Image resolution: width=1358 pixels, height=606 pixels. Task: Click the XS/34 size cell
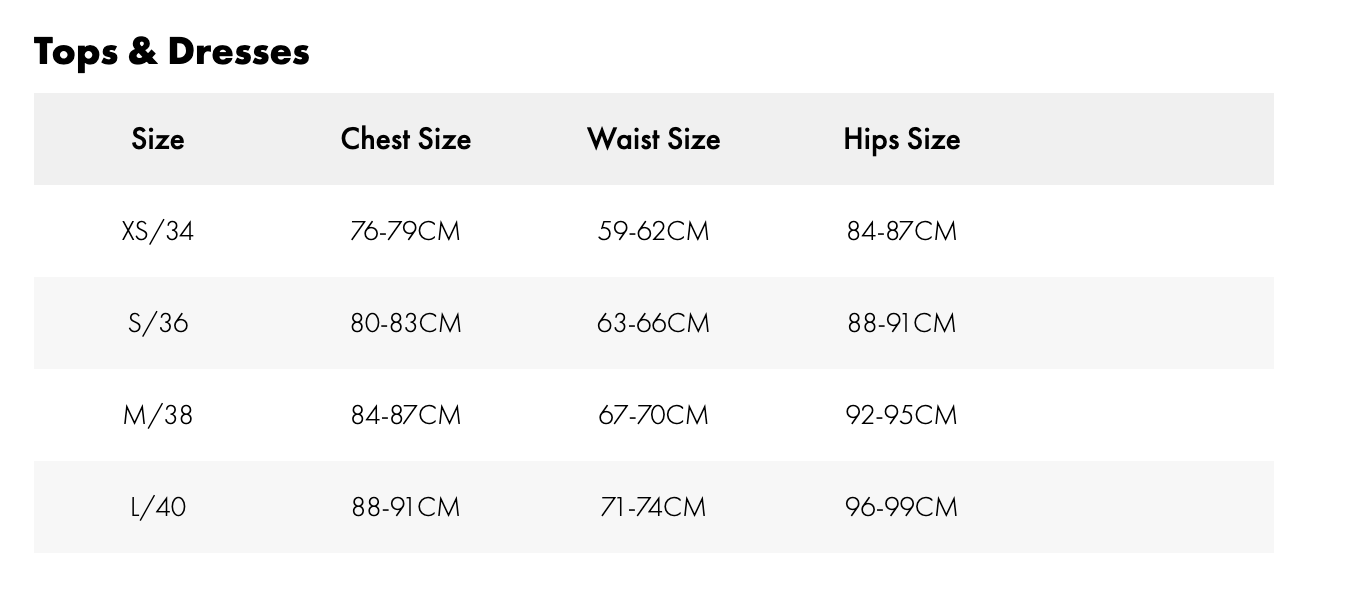(x=158, y=231)
